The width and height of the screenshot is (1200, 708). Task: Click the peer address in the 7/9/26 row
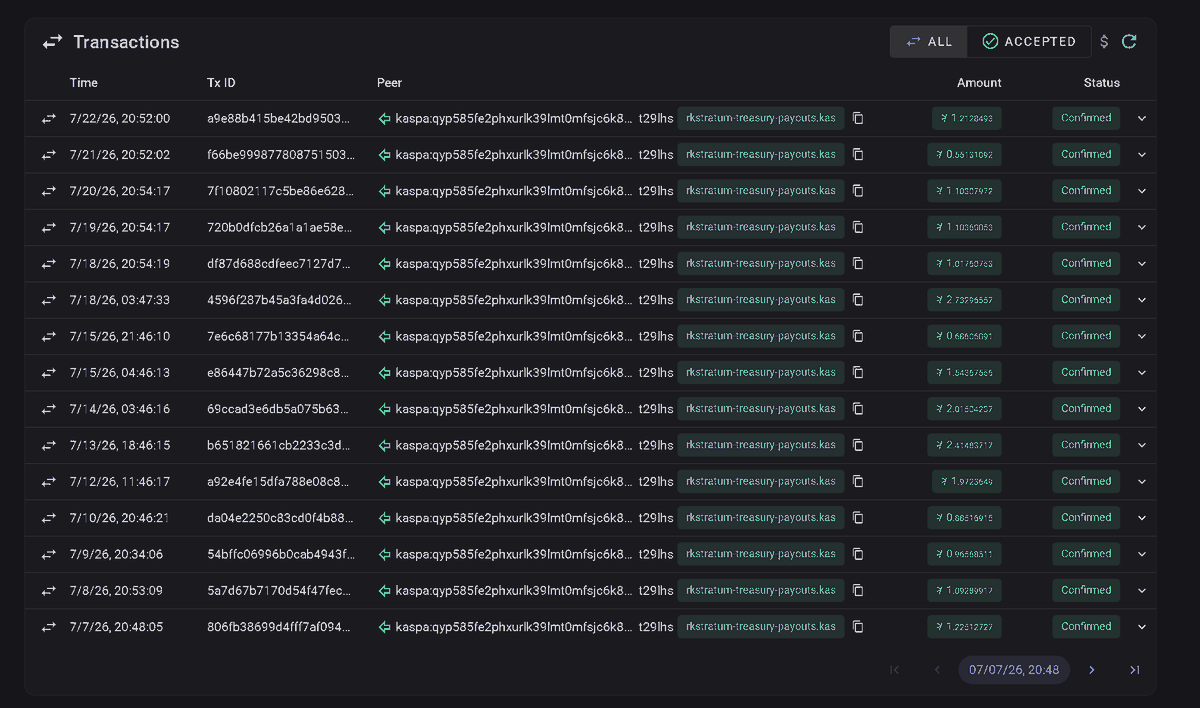[x=534, y=554]
